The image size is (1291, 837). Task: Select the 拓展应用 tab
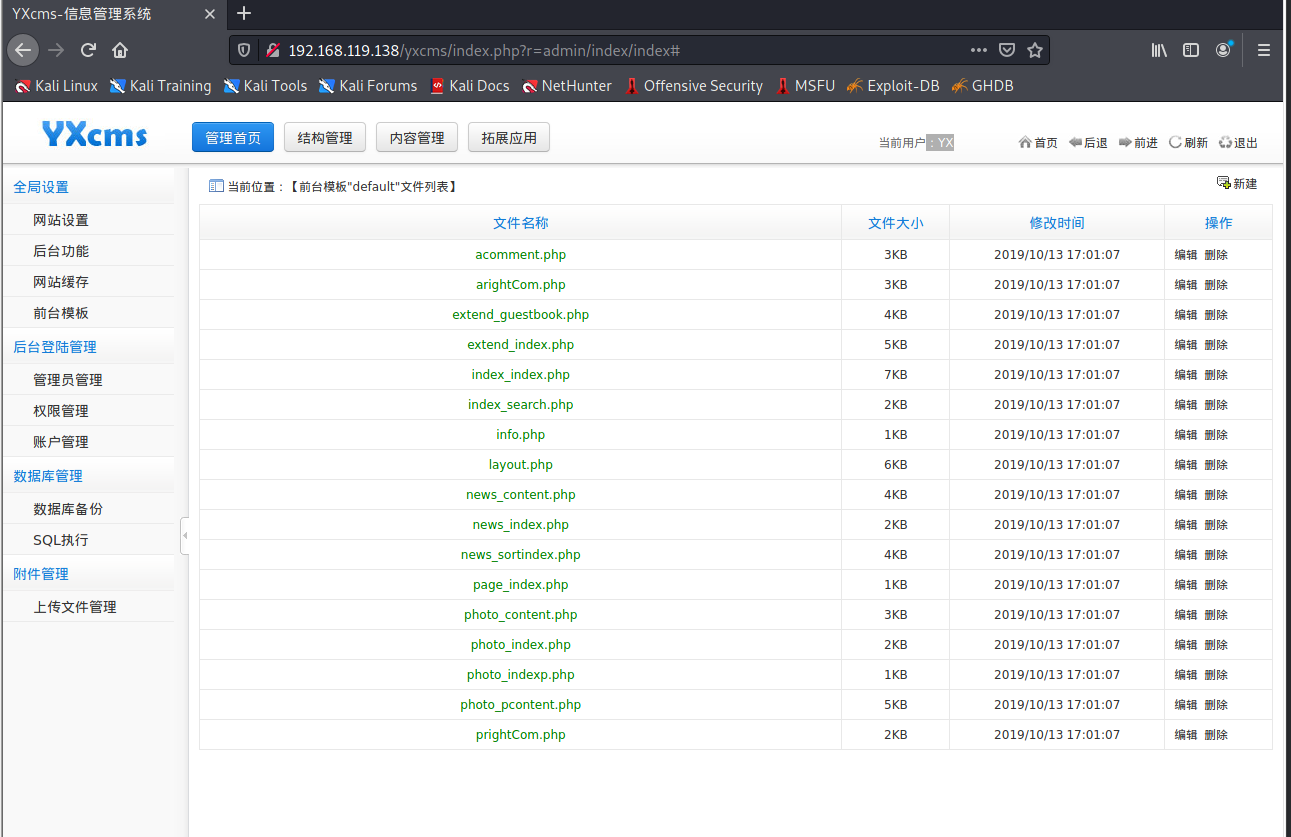coord(509,138)
